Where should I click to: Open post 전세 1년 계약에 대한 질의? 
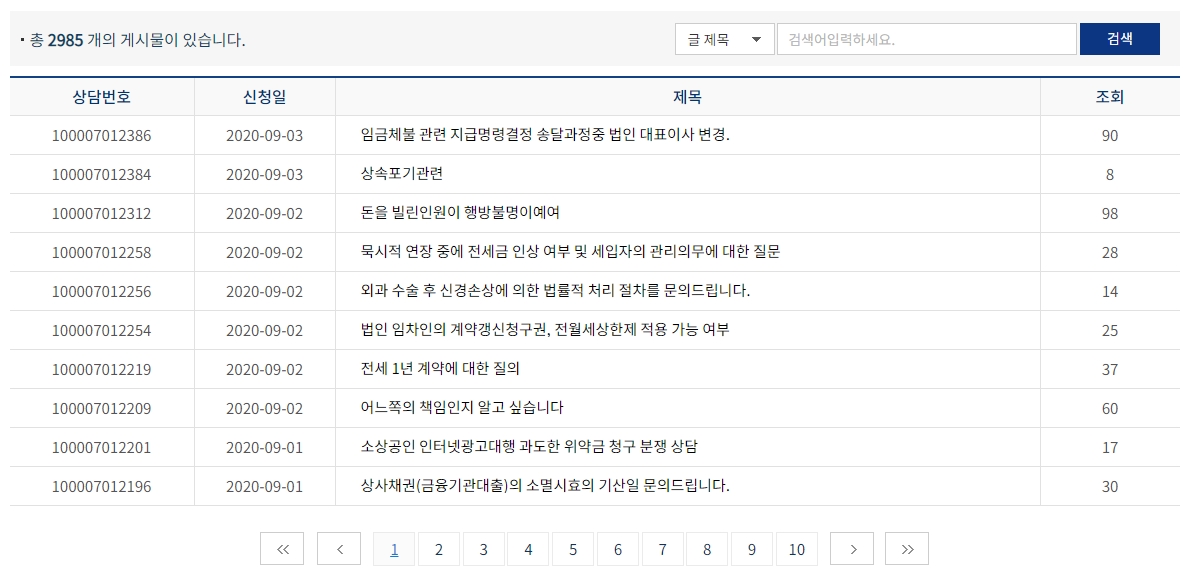pyautogui.click(x=441, y=369)
